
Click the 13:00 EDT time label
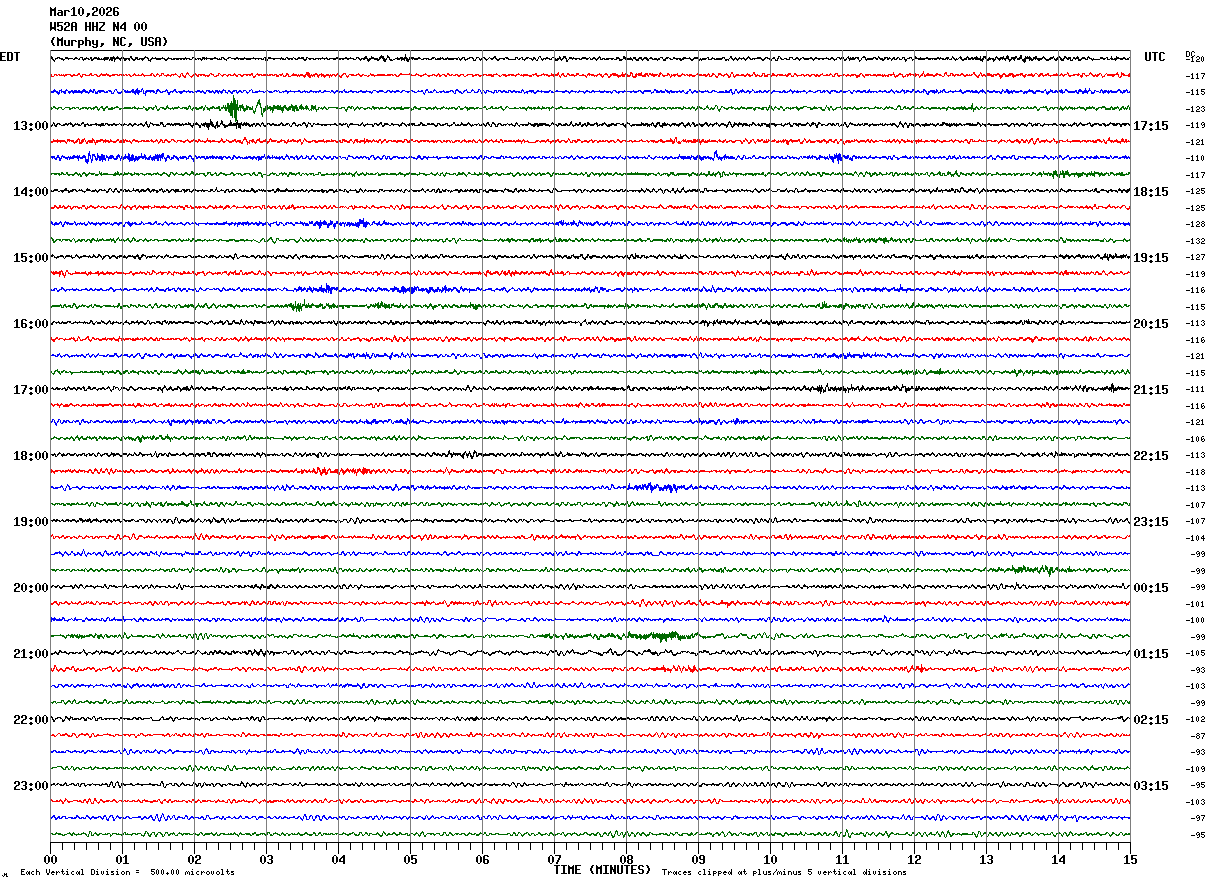pos(30,126)
